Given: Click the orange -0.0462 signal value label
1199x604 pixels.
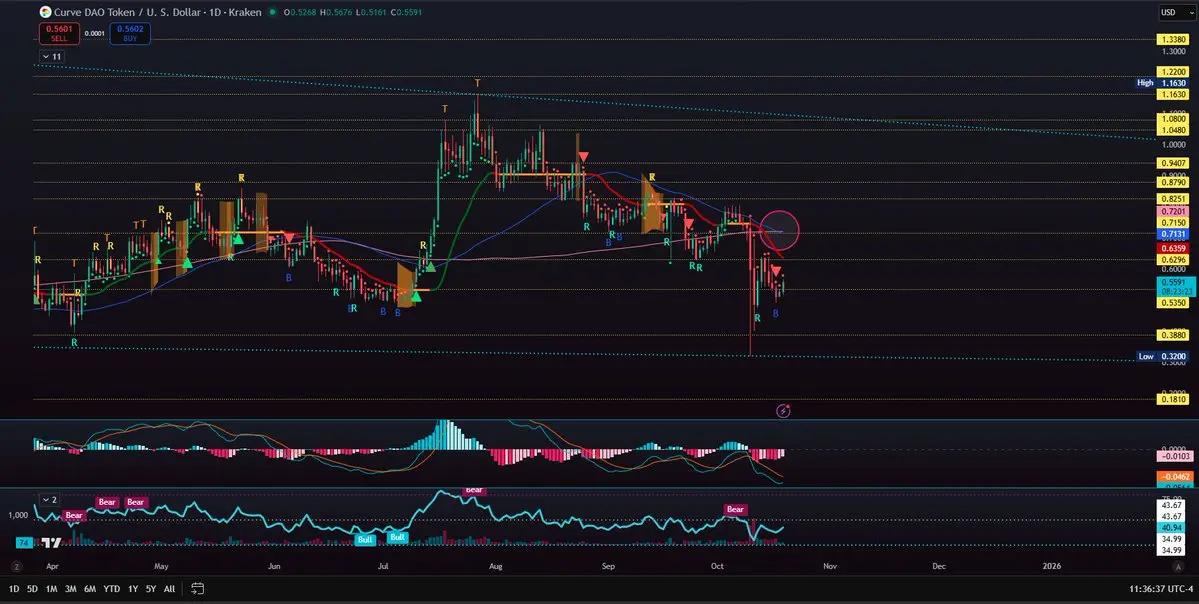Looking at the screenshot, I should (1175, 476).
